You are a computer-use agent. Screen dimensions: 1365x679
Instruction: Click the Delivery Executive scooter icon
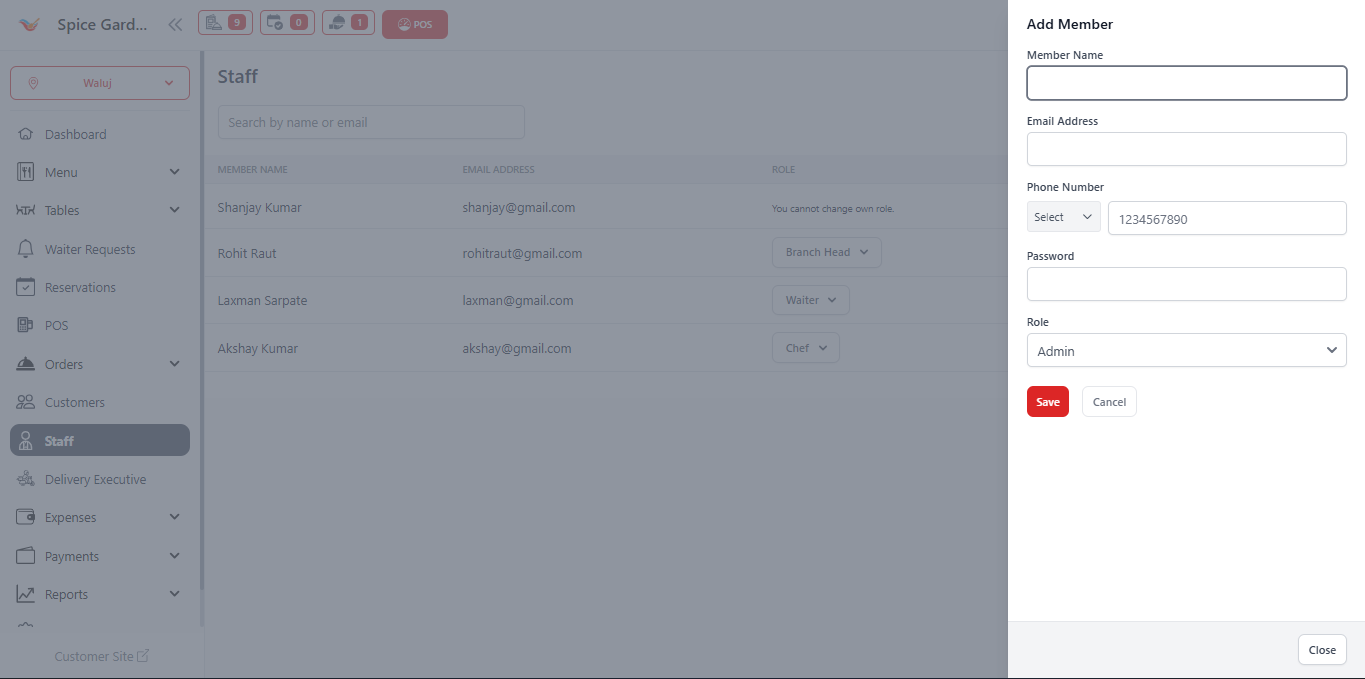[x=26, y=479]
